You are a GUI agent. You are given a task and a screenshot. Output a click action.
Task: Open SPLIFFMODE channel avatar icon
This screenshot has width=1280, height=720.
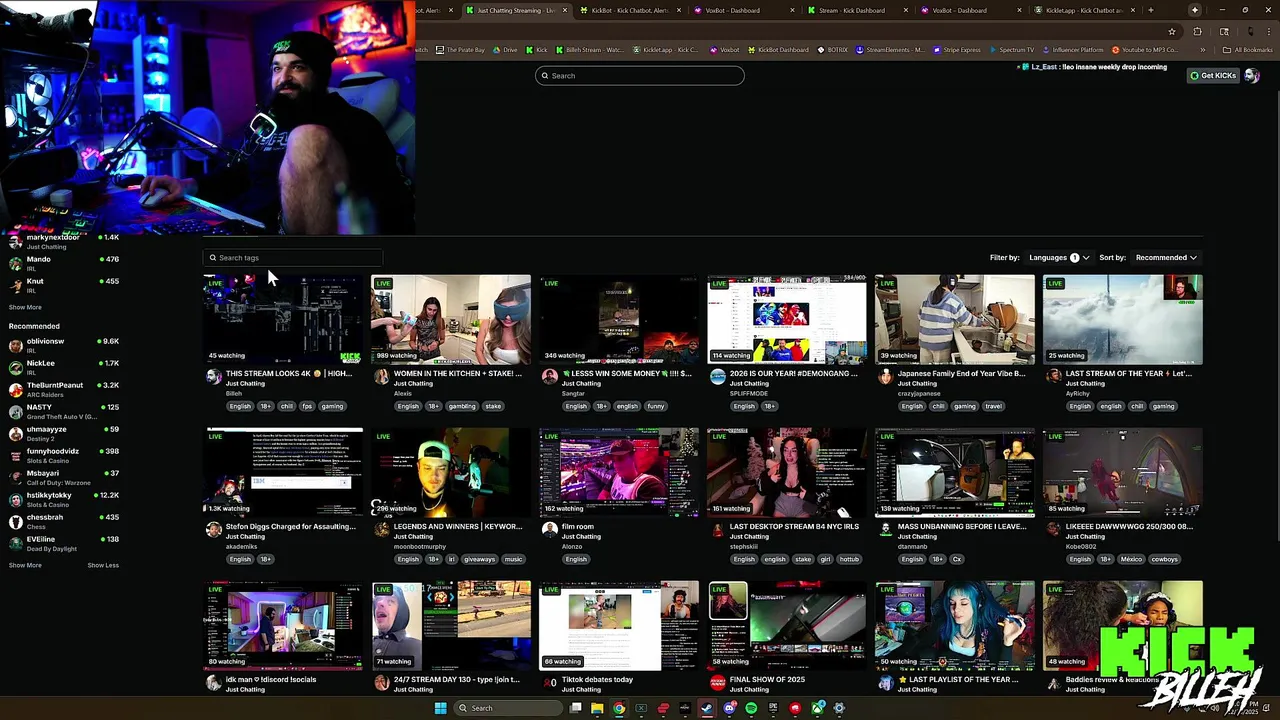click(x=717, y=376)
